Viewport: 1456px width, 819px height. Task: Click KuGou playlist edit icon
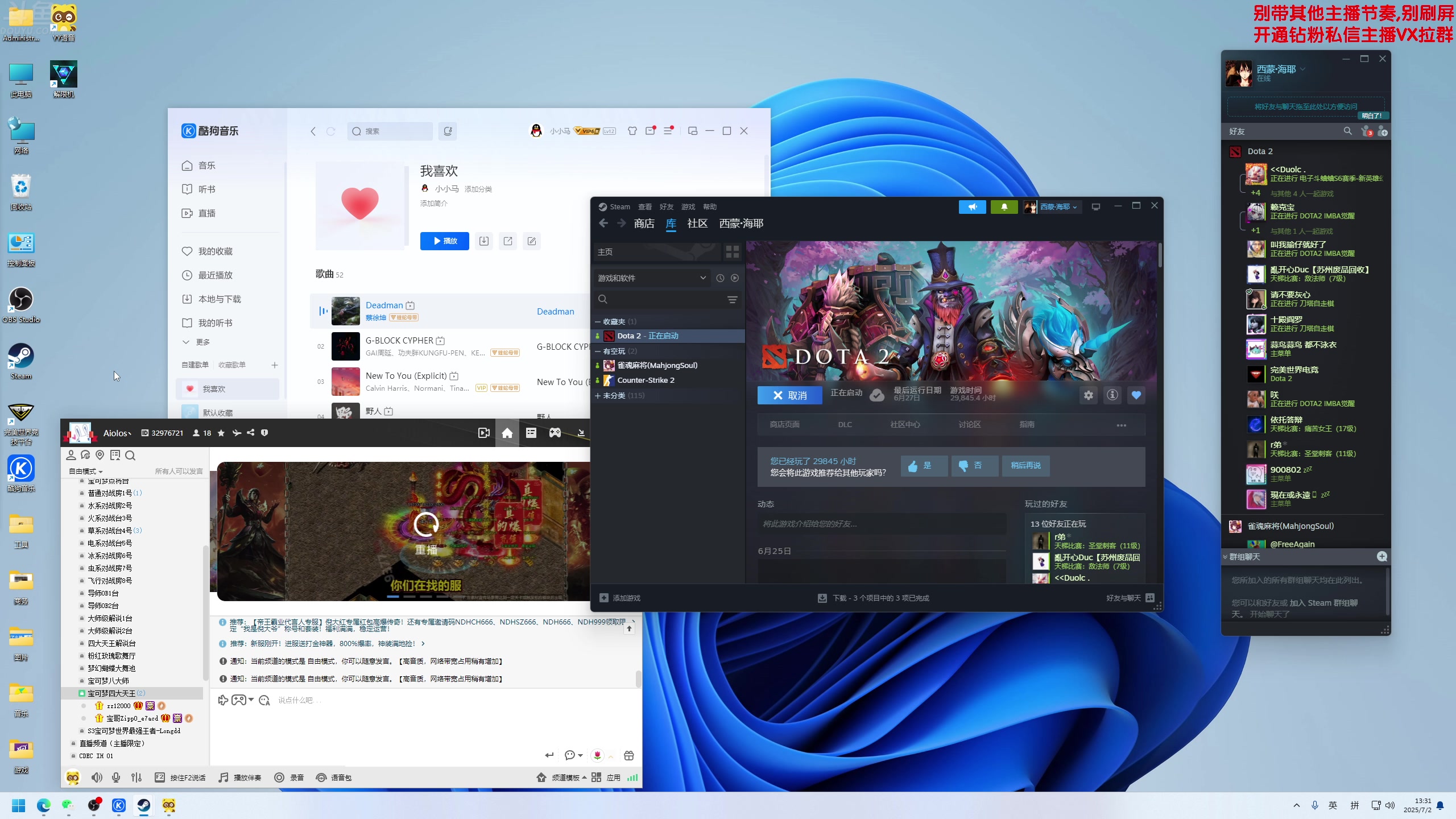coord(532,241)
